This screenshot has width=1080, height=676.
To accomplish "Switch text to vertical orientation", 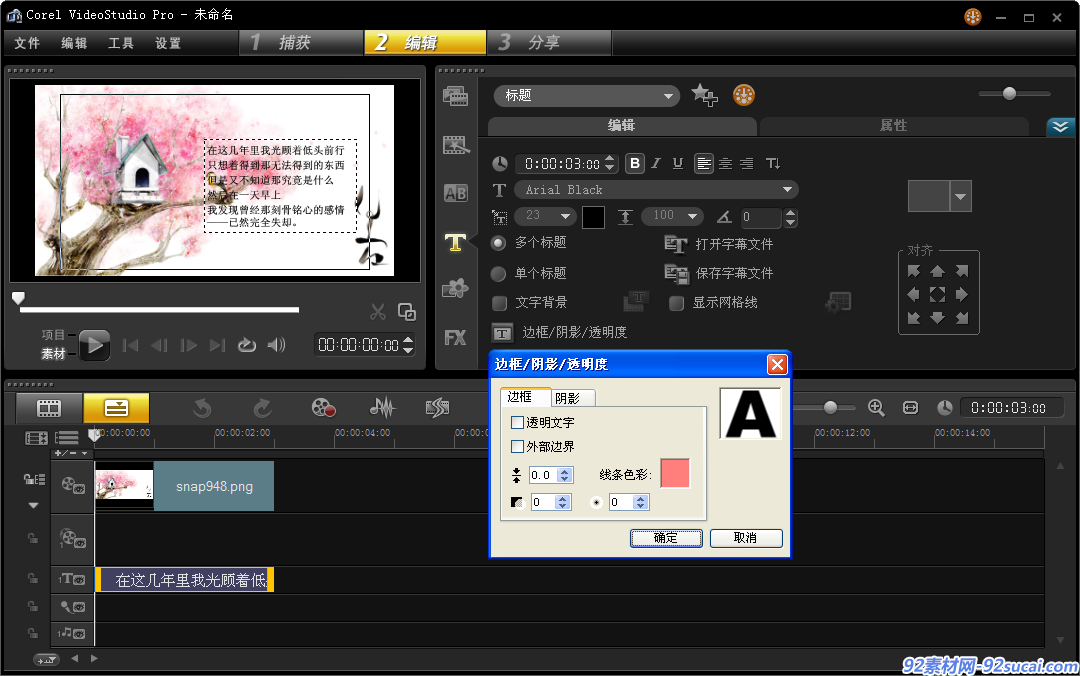I will pos(773,163).
